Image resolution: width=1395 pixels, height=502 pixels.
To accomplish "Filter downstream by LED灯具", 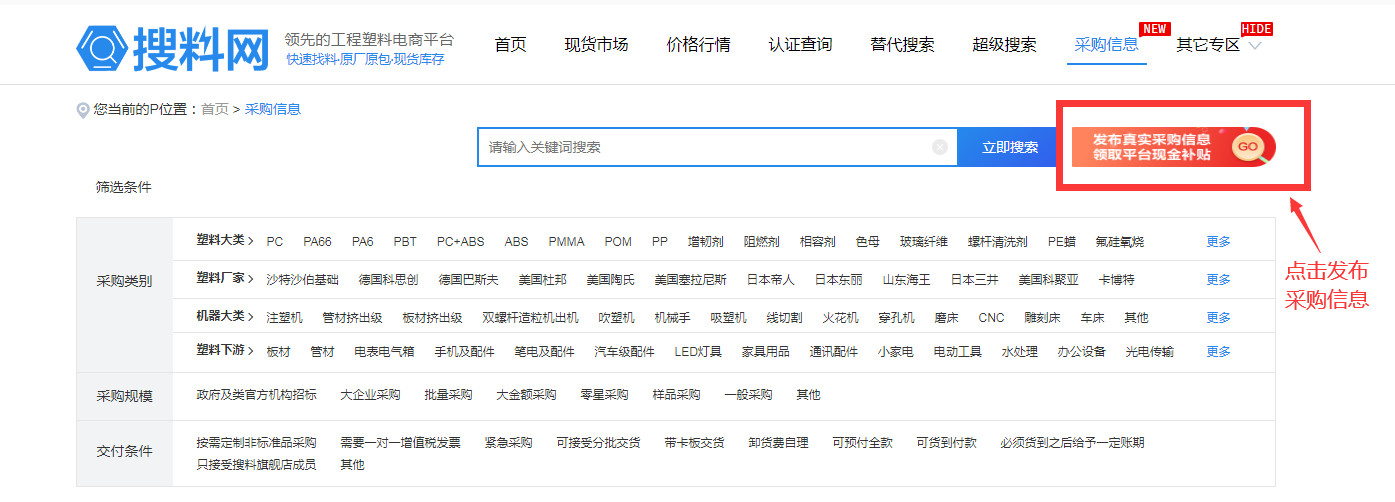I will tap(698, 351).
